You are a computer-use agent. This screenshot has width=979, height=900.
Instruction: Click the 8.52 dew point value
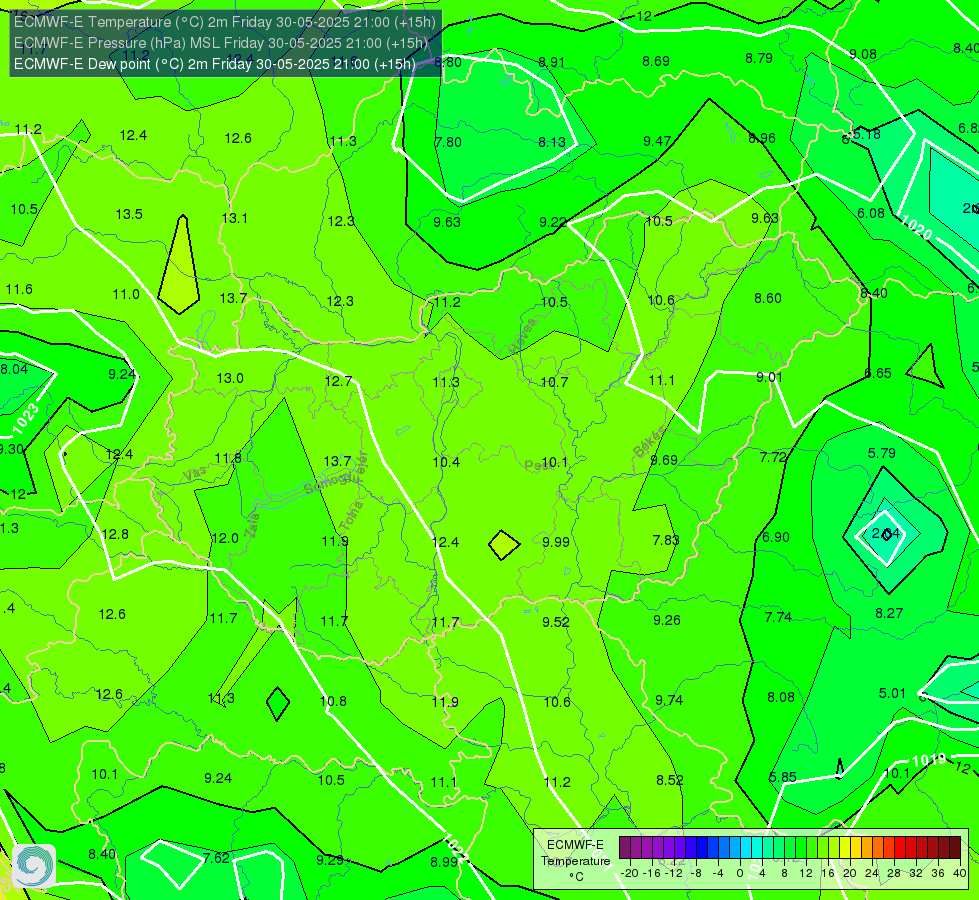[669, 779]
